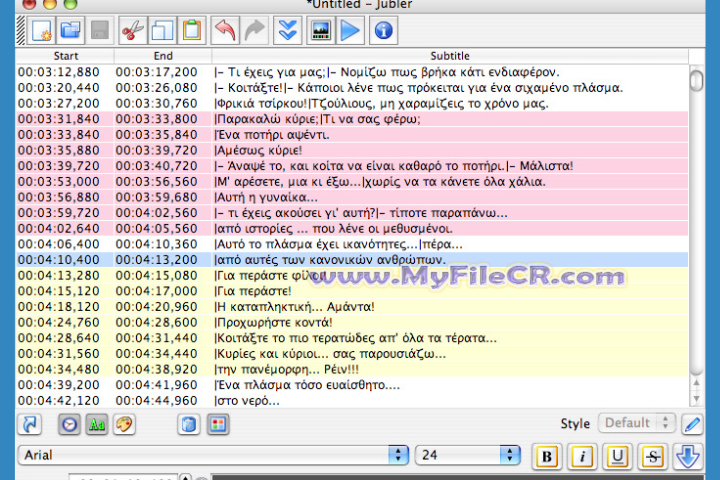Click the colored squares grid icon

click(x=218, y=424)
